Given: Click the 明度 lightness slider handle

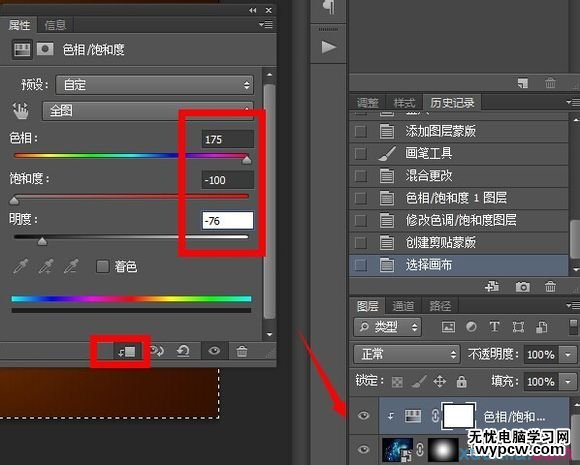Looking at the screenshot, I should coord(42,241).
